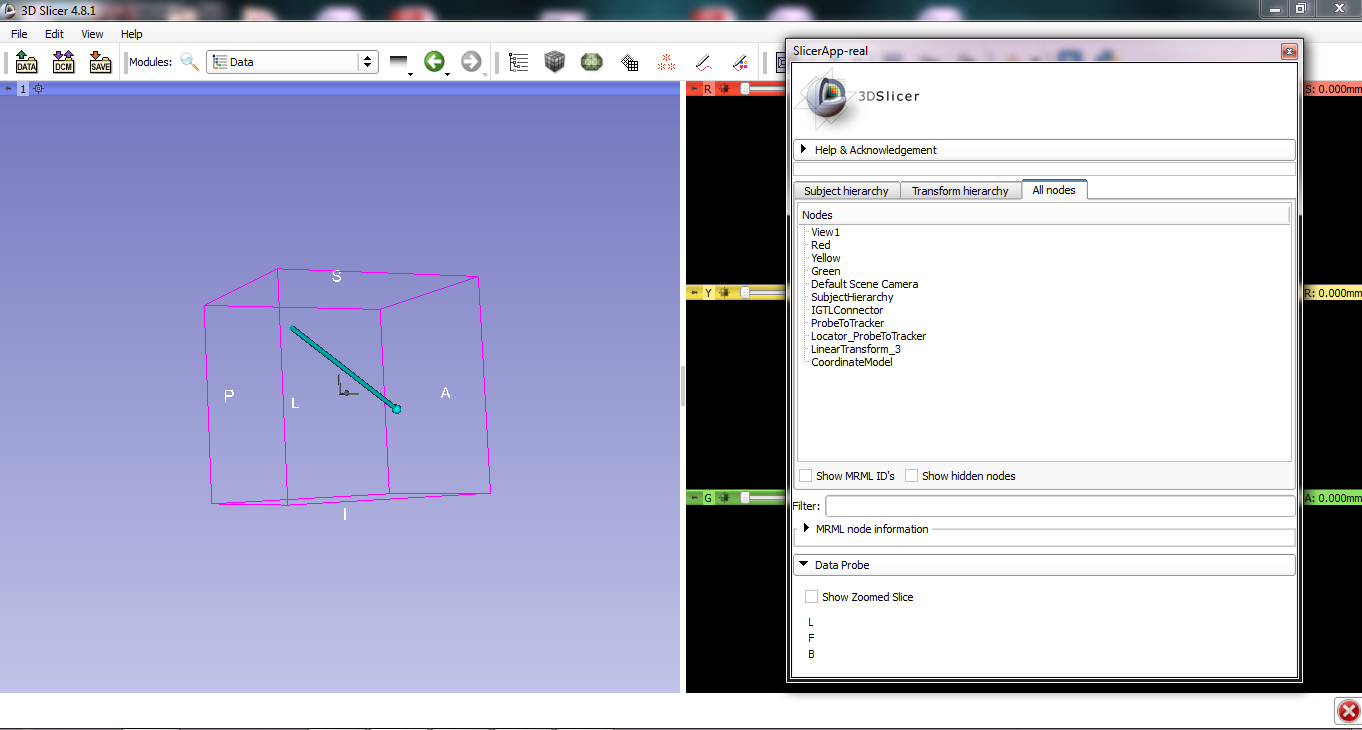Screen dimensions: 1362x730
Task: Open the module search magnifier
Action: click(x=190, y=61)
